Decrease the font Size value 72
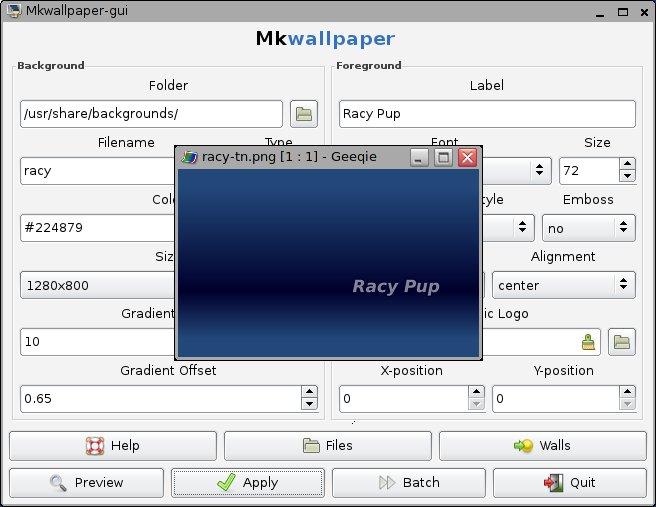 [x=627, y=176]
